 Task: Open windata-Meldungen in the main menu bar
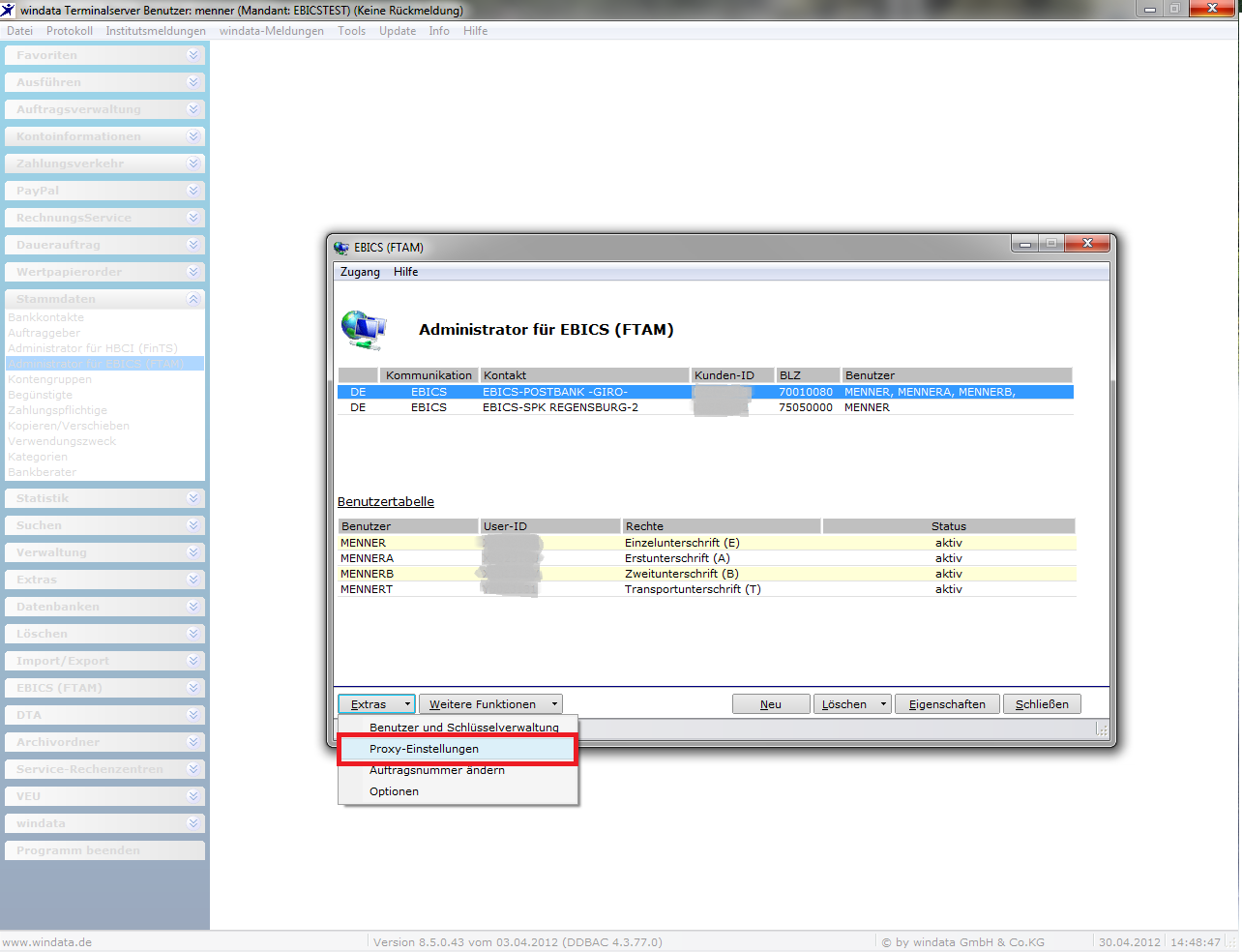(x=272, y=31)
